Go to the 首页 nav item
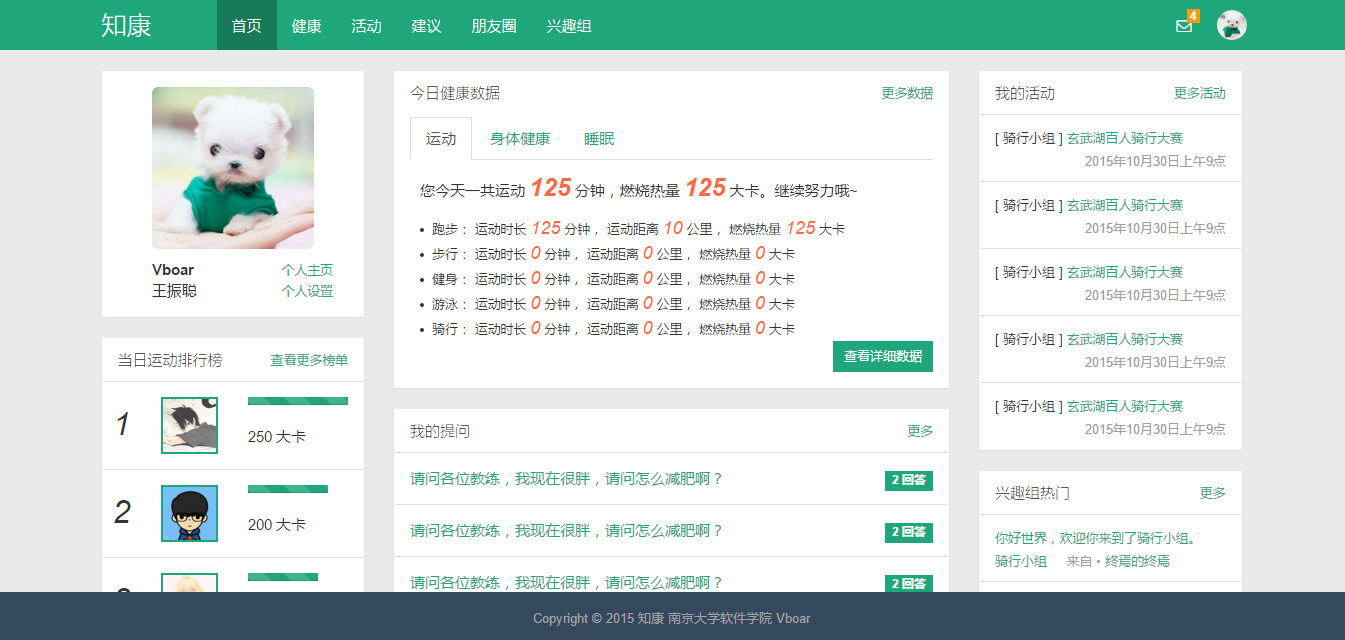This screenshot has height=640, width=1345. tap(247, 25)
